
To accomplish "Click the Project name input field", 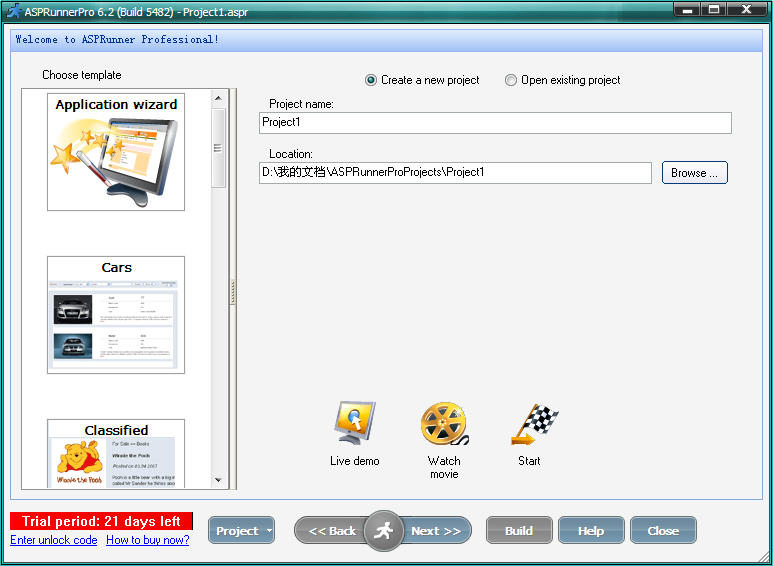I will point(495,123).
